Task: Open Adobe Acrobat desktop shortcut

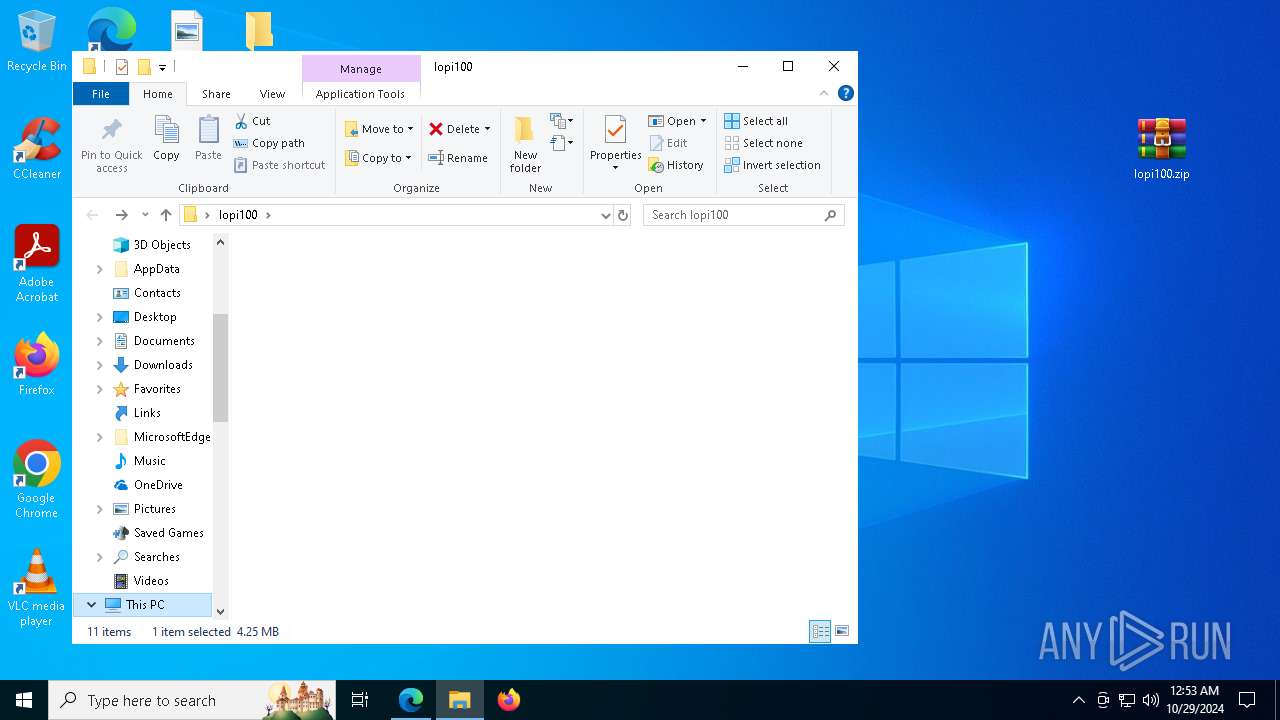Action: pyautogui.click(x=37, y=263)
